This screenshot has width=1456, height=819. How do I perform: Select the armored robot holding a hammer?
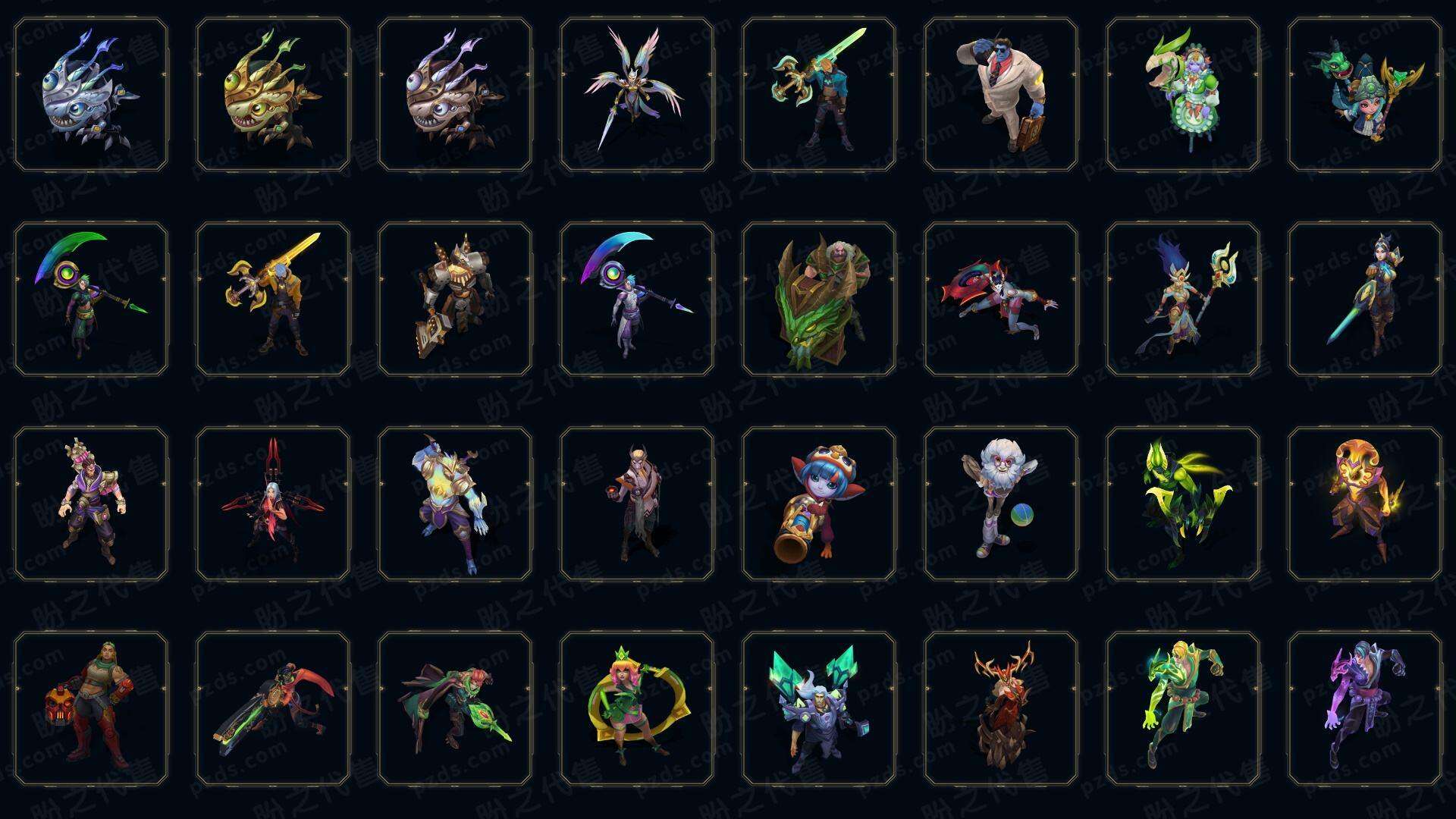pyautogui.click(x=455, y=299)
